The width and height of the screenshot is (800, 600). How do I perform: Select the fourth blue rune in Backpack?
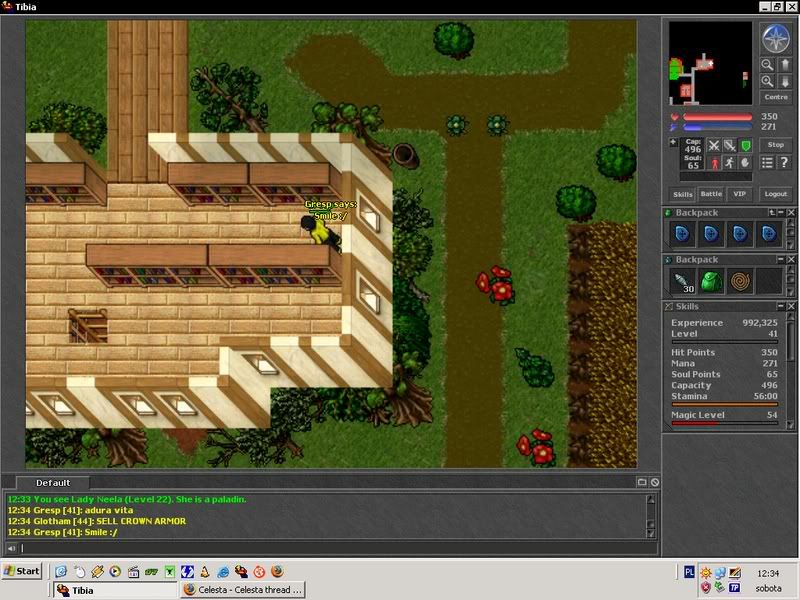tap(769, 234)
